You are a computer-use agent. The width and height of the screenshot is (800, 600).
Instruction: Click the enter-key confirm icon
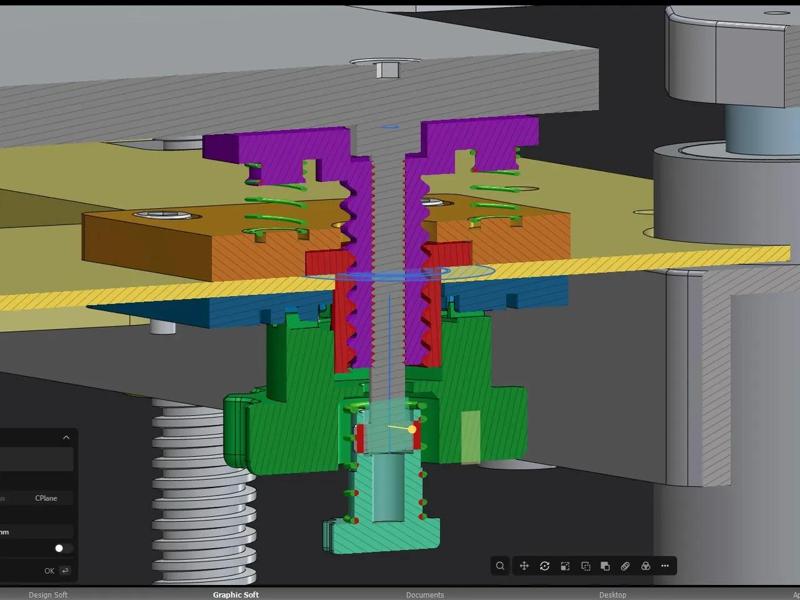[x=65, y=571]
